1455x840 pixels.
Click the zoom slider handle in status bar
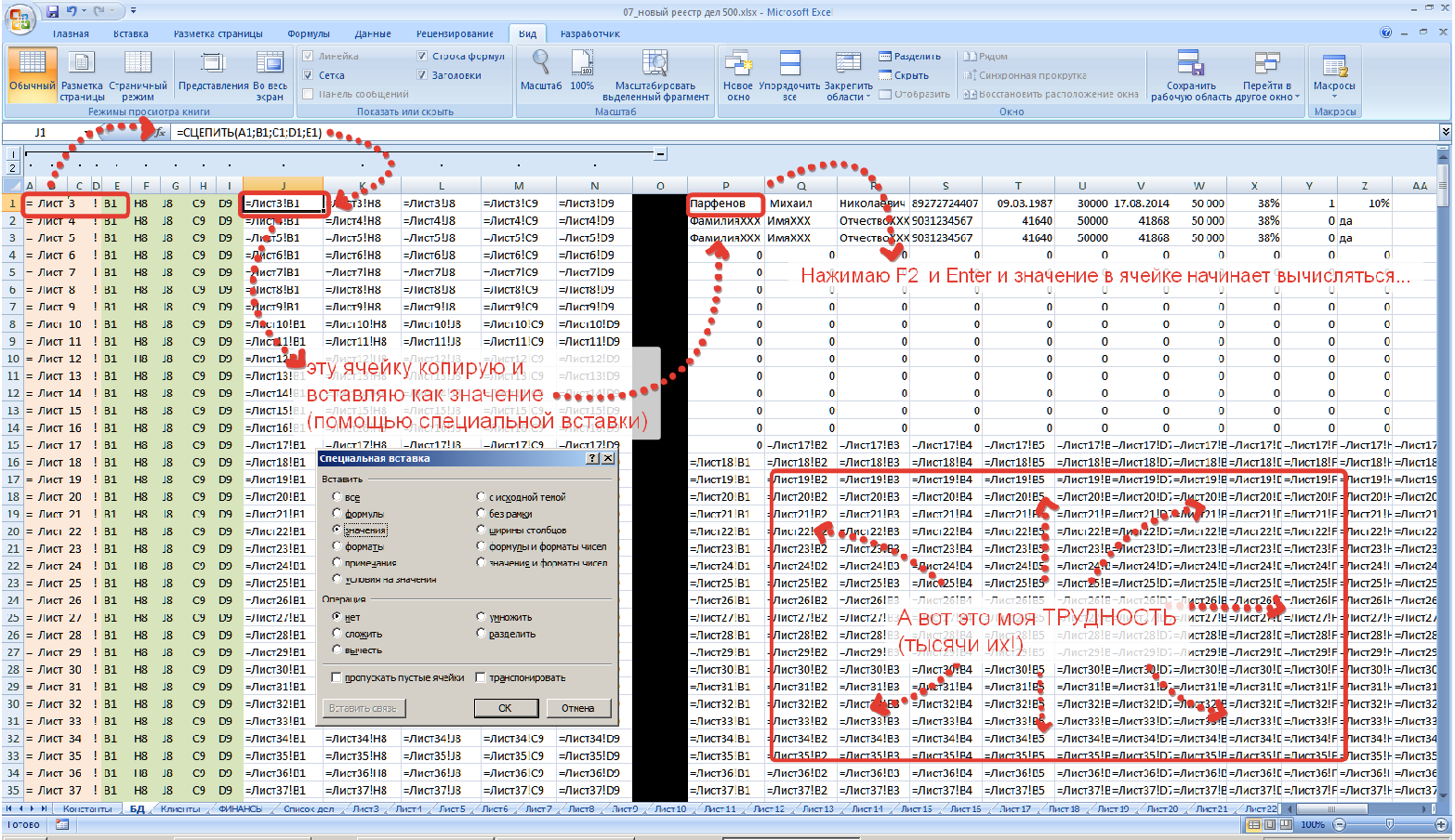coord(1390,824)
